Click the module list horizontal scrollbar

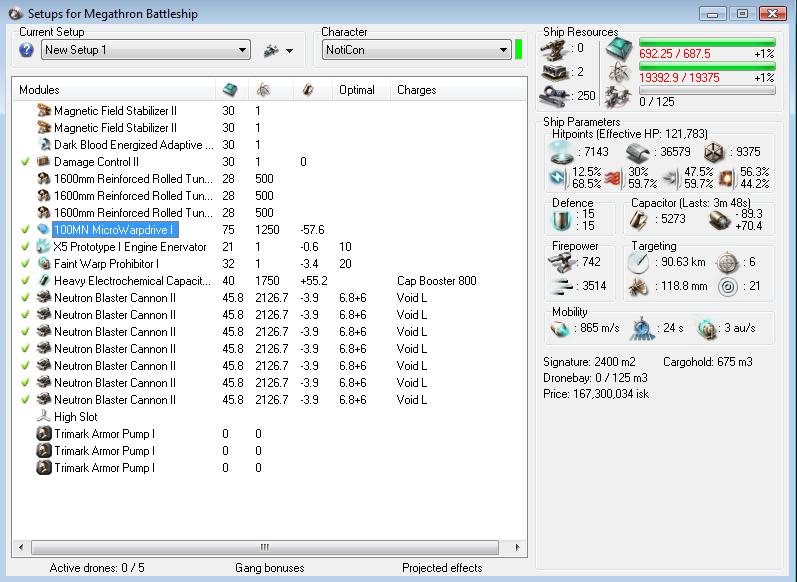tap(265, 547)
